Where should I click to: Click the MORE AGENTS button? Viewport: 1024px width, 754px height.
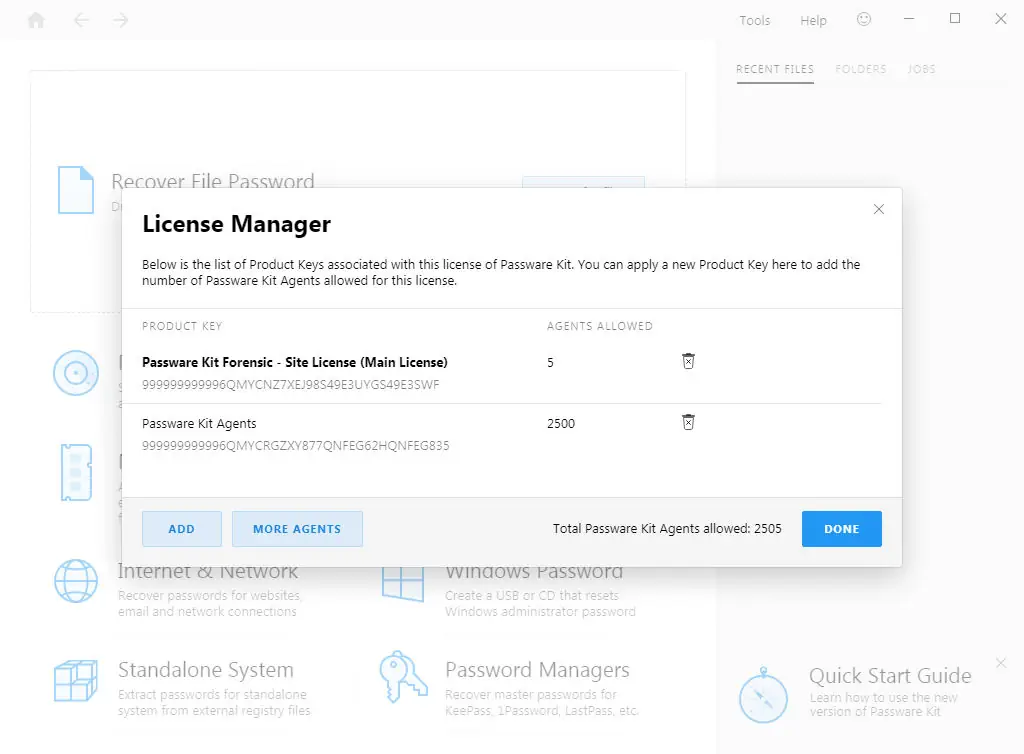click(297, 529)
